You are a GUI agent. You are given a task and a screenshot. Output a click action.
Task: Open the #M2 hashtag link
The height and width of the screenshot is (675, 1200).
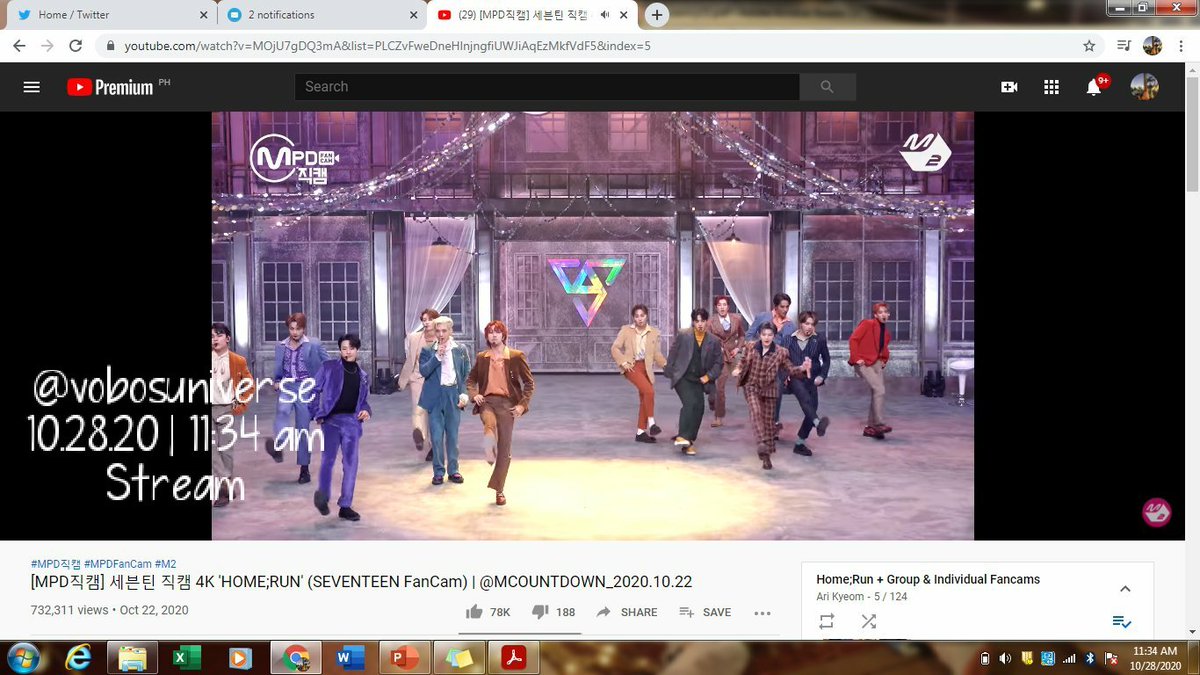[x=165, y=564]
